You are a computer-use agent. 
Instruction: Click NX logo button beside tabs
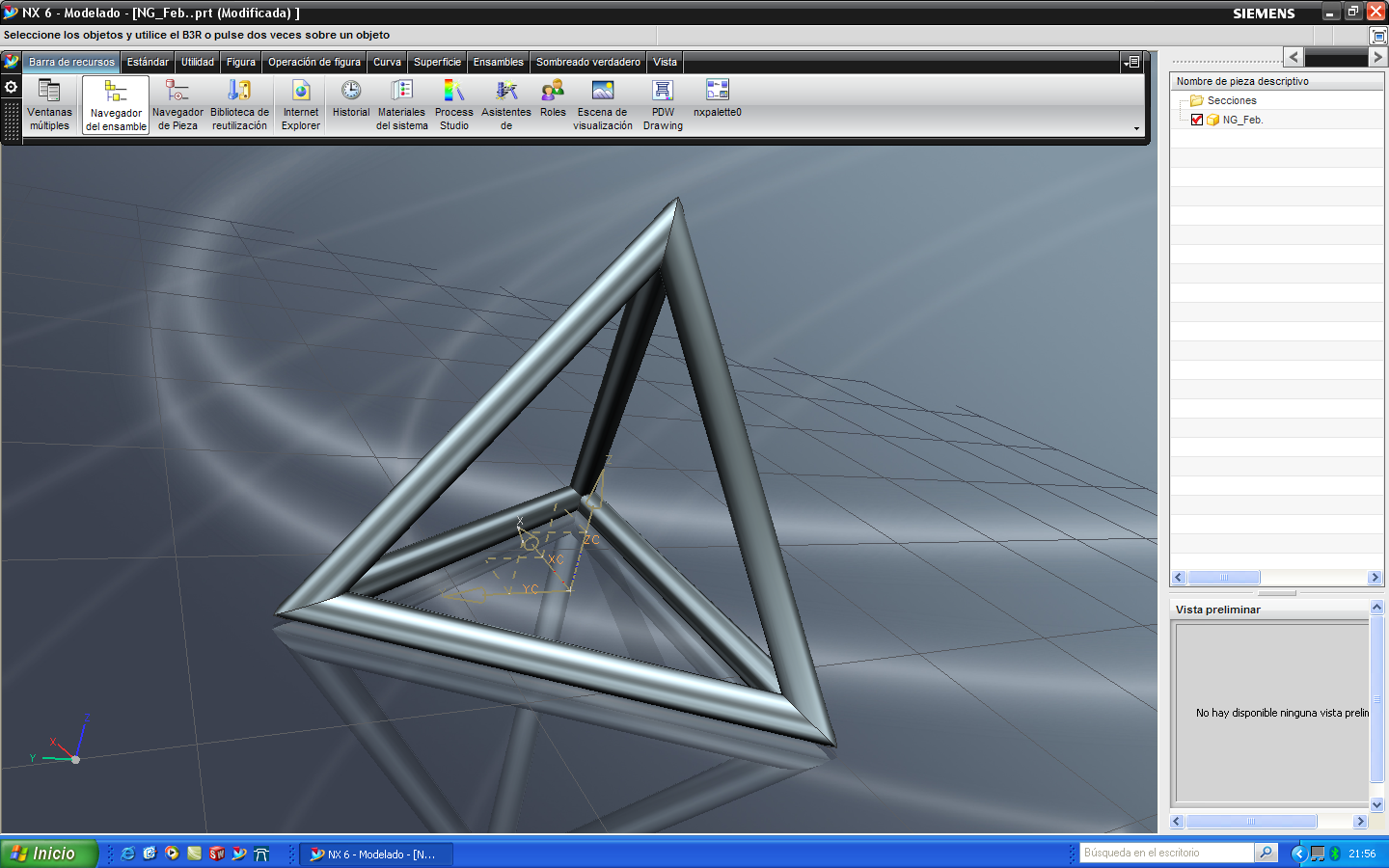click(x=12, y=62)
